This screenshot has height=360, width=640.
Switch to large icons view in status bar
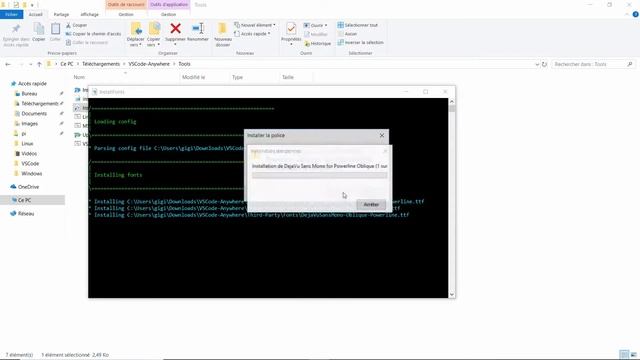tap(633, 354)
